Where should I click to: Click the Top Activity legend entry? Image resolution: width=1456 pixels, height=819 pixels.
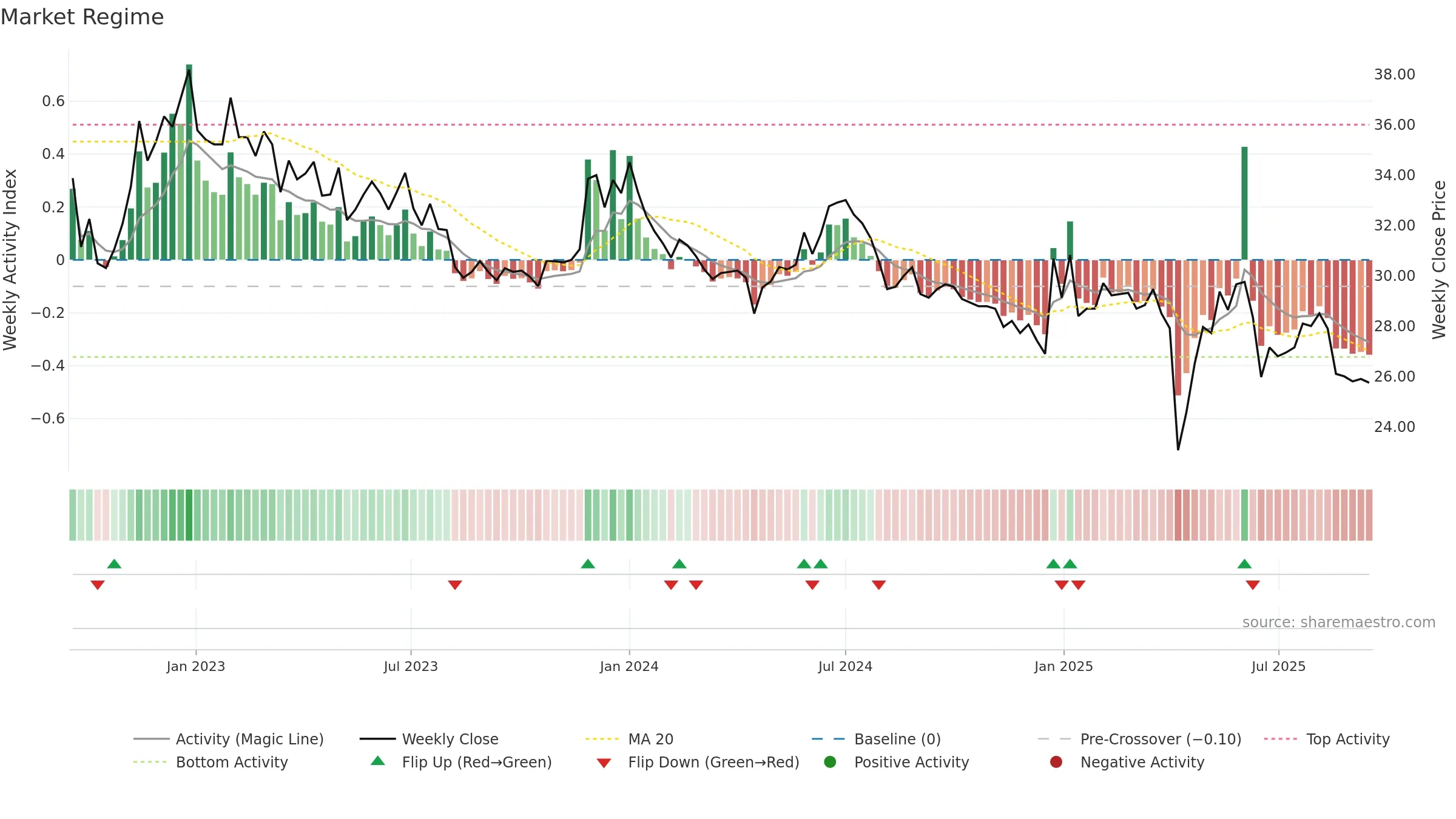pos(1327,739)
